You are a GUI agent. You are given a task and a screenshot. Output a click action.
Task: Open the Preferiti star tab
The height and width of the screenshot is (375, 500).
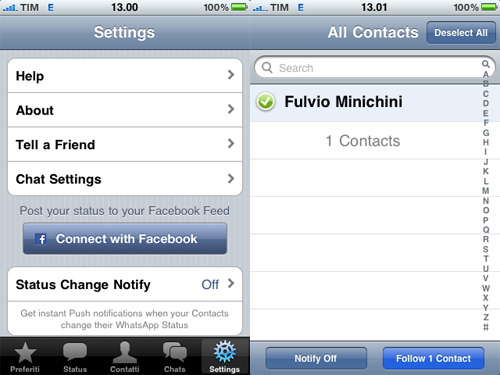tap(25, 357)
